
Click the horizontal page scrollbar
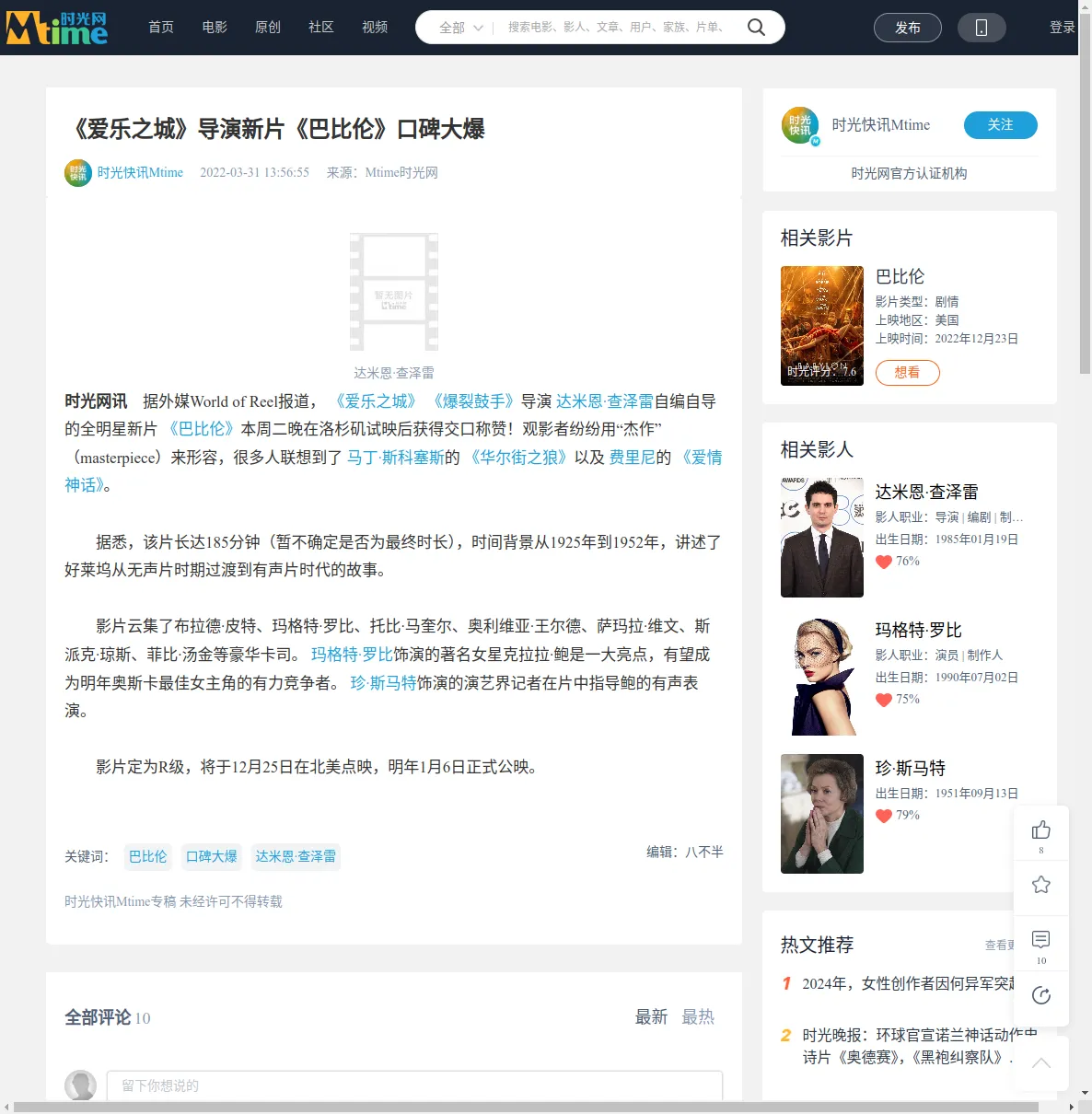[526, 1107]
